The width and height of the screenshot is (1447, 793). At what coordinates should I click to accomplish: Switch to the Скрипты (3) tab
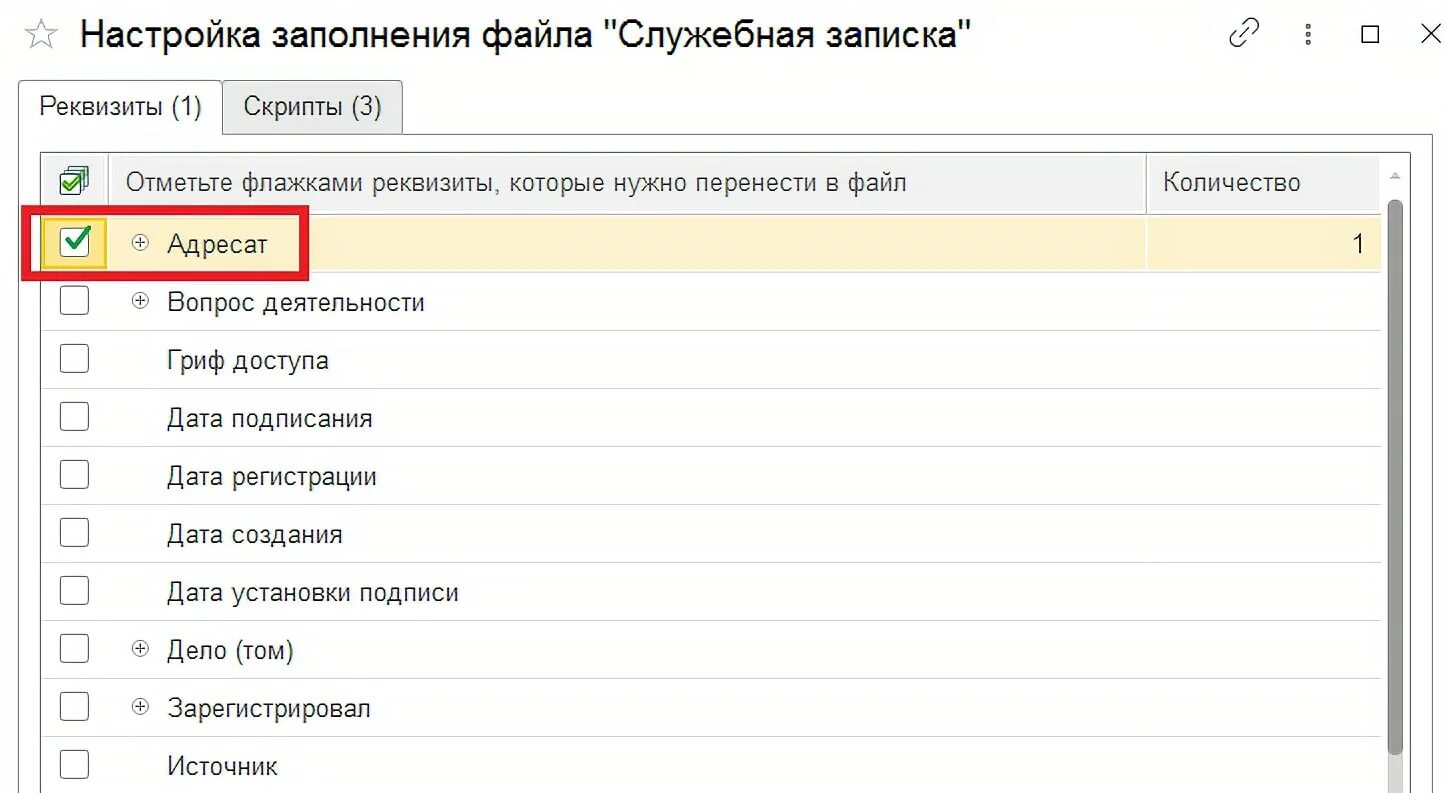[x=312, y=107]
